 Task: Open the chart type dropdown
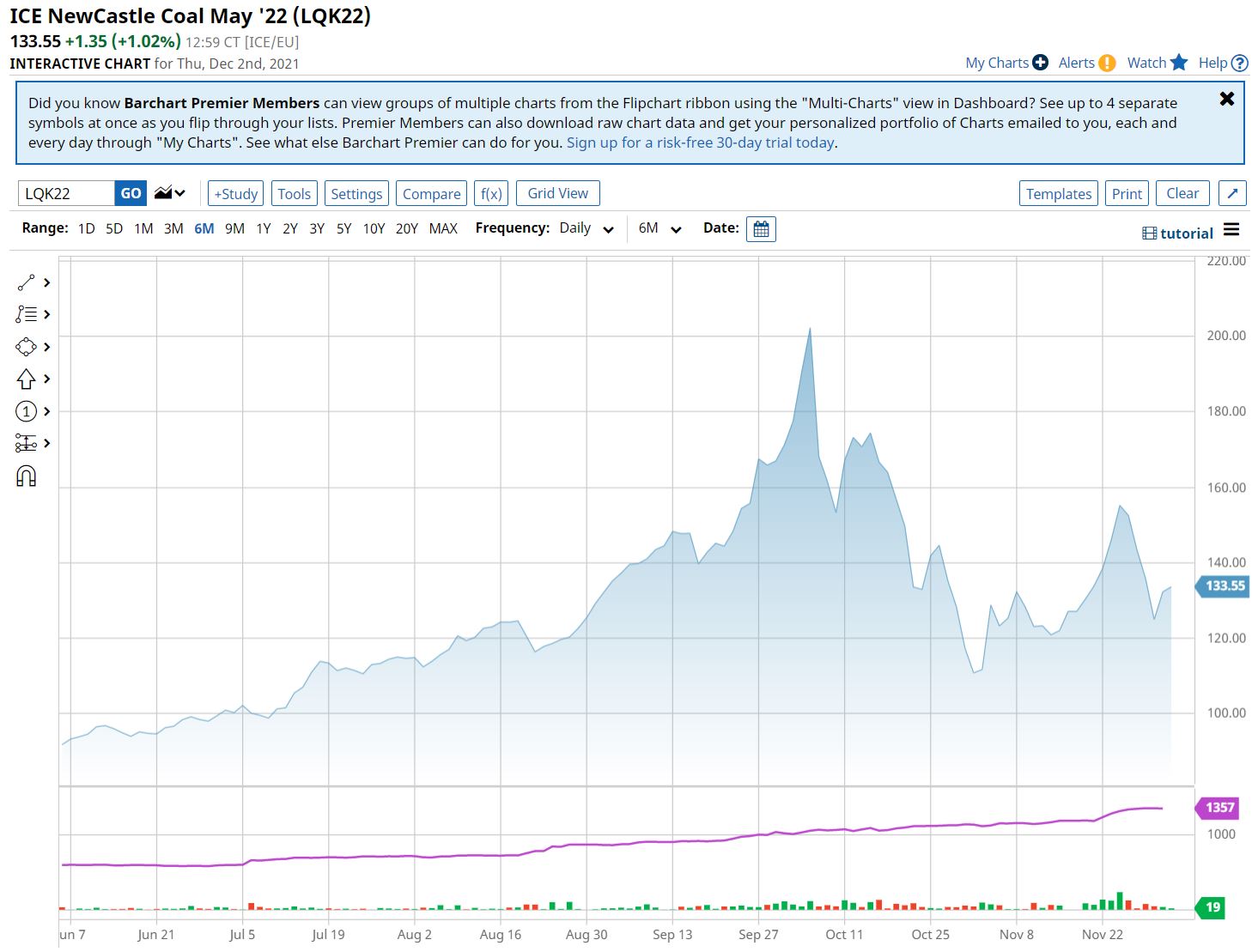[170, 193]
